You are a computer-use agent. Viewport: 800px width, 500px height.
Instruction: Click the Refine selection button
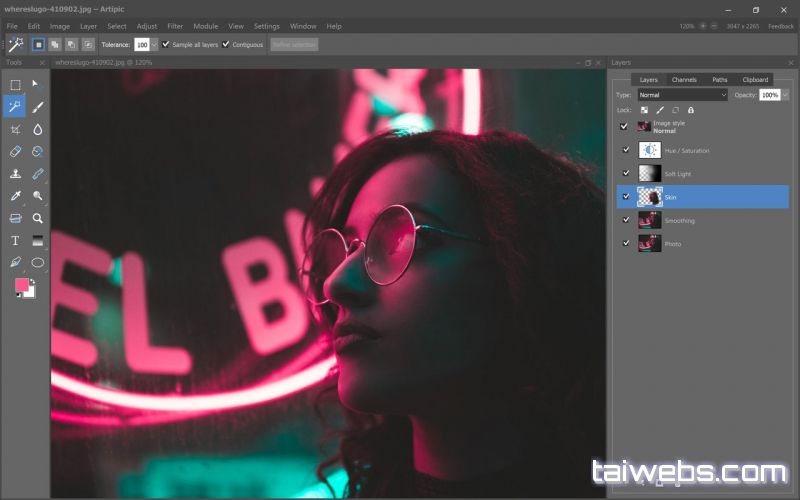294,45
